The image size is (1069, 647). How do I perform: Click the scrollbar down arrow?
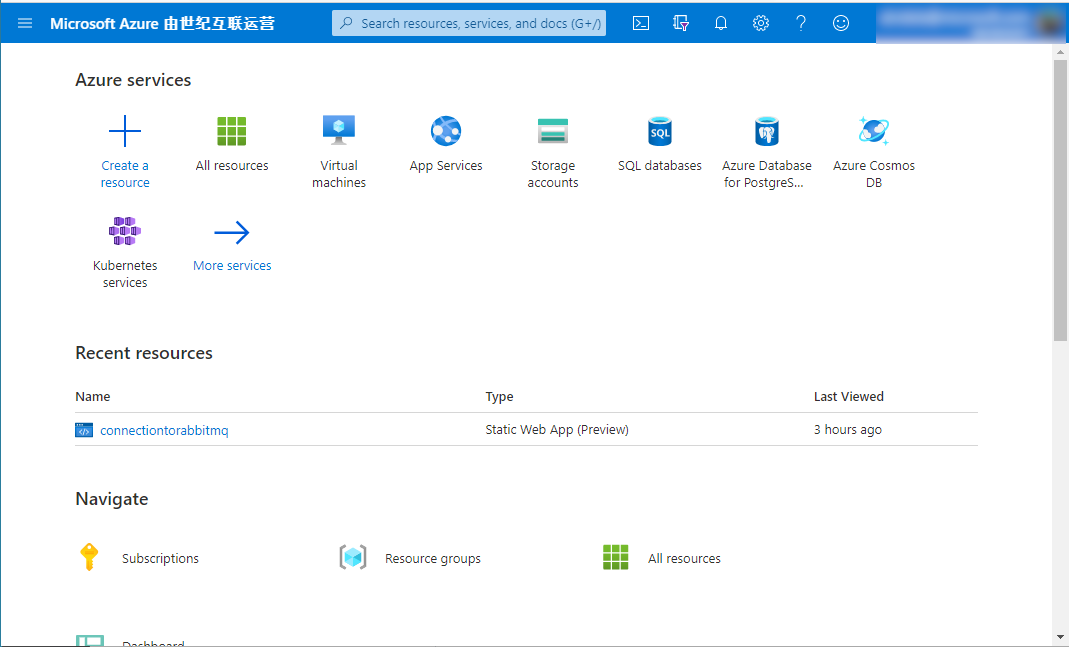coord(1060,637)
